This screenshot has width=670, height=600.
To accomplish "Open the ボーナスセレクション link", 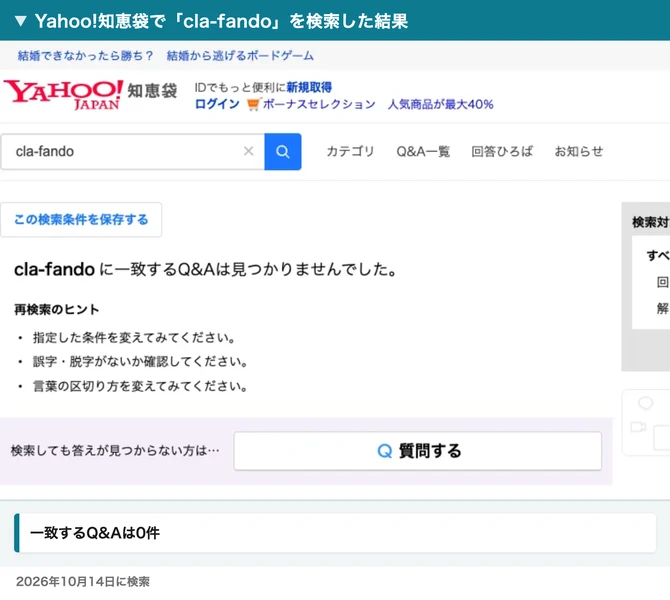I will tap(319, 104).
